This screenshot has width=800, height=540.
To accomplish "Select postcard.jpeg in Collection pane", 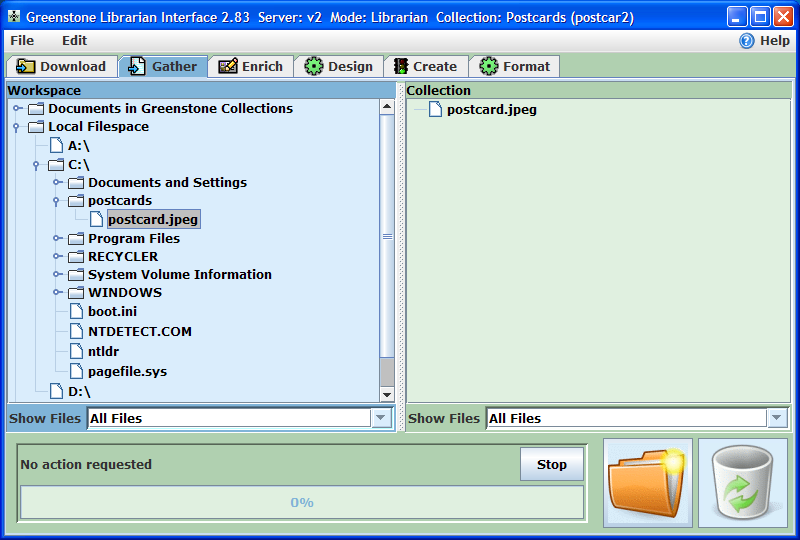I will 491,109.
